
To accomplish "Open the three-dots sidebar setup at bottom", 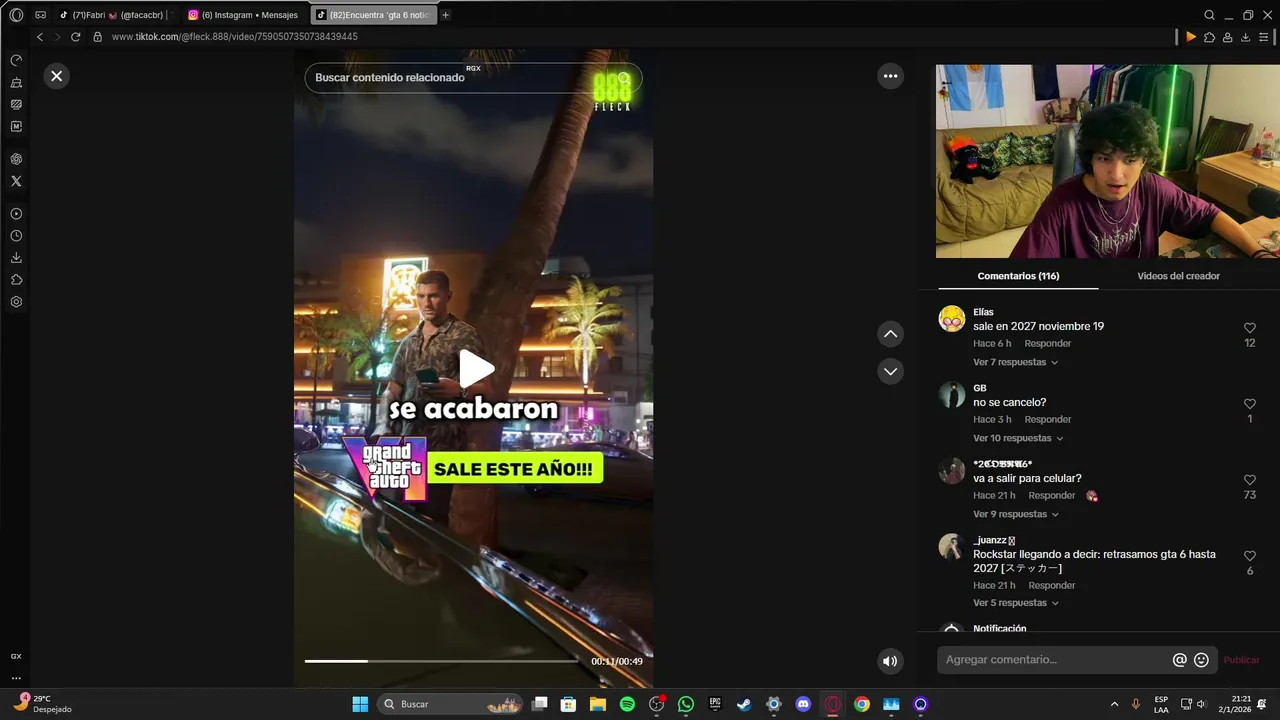I will (16, 678).
